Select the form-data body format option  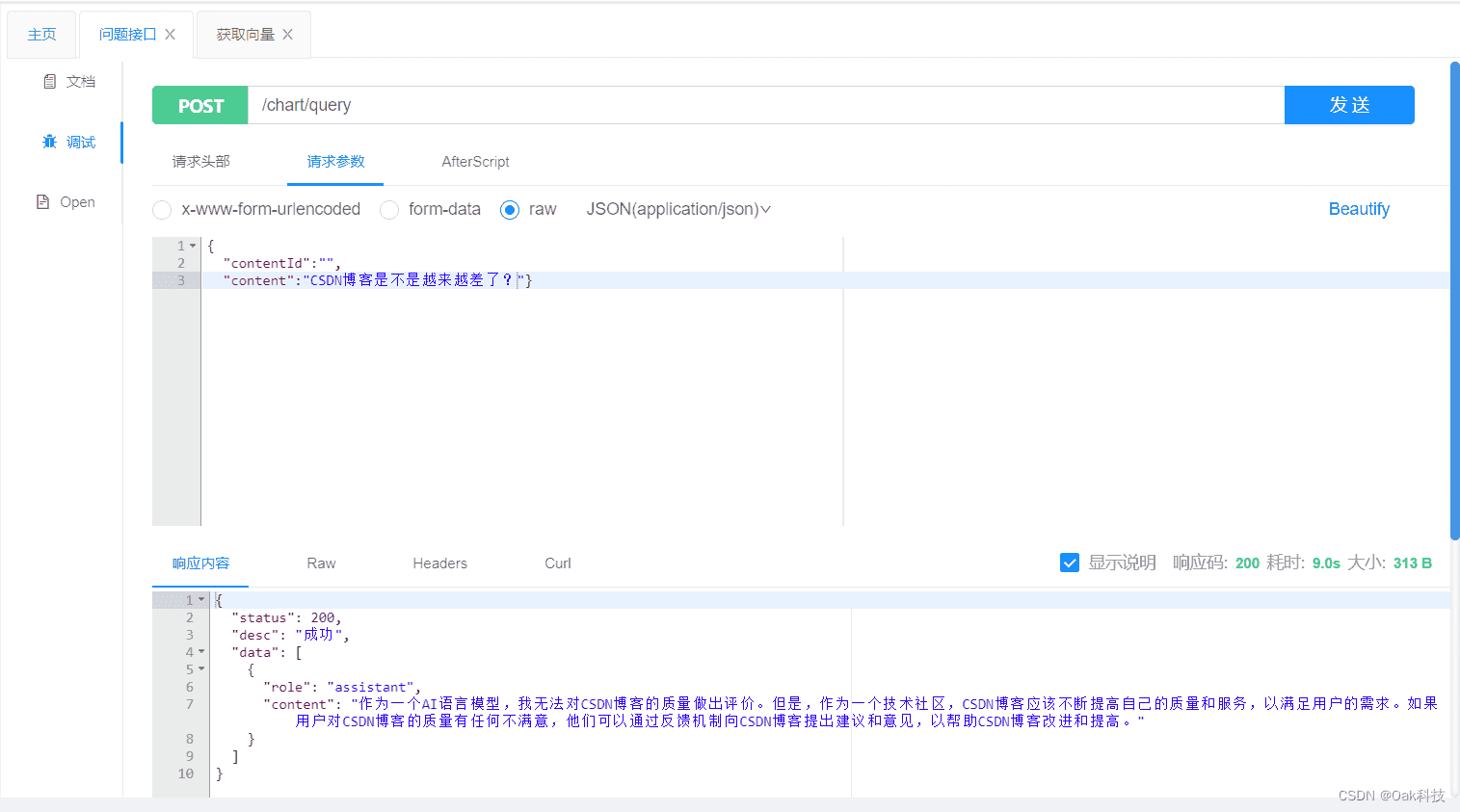click(388, 209)
